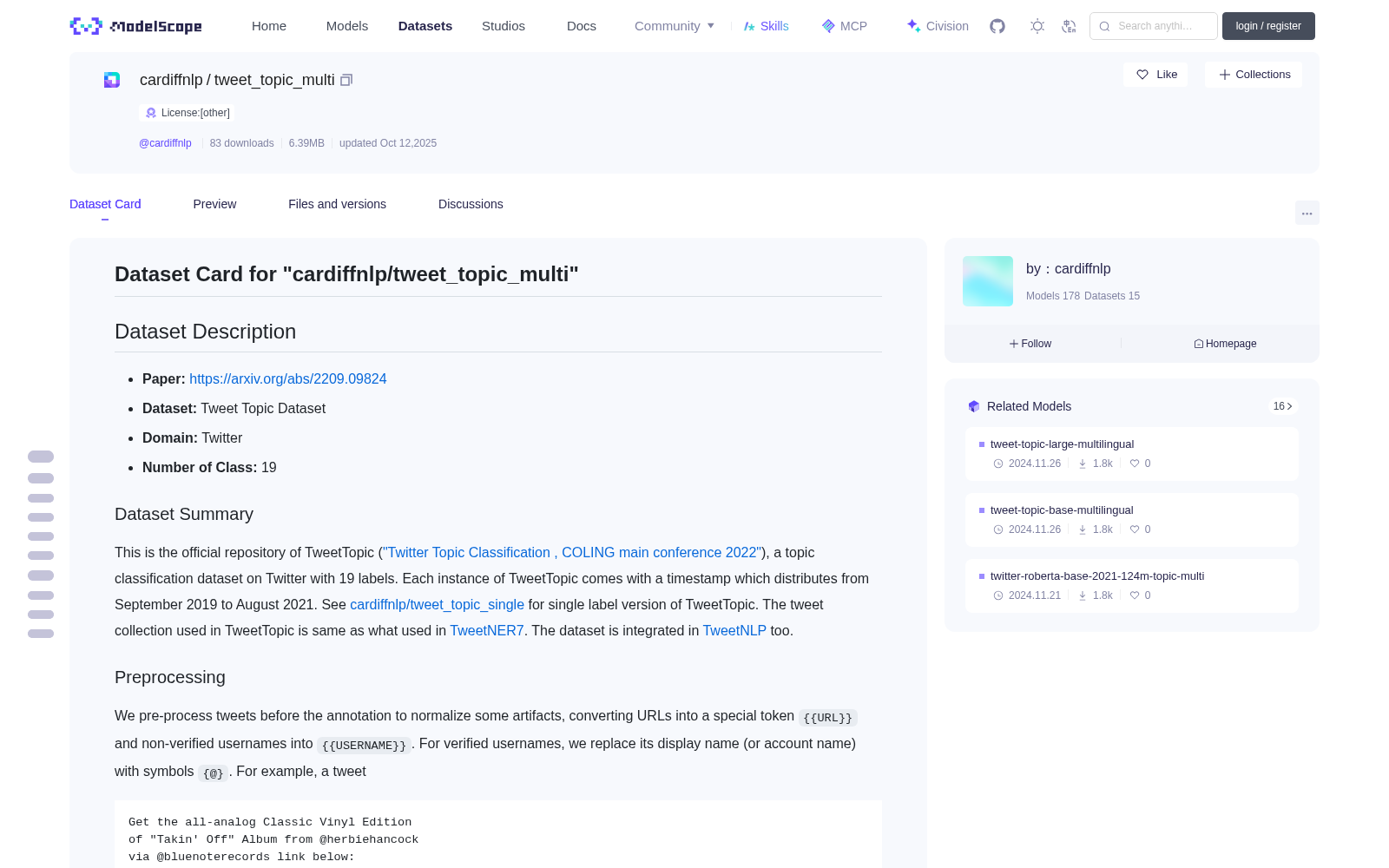Click the heart icon on twitter-roberta-base-2021-124m-topic-multi

click(1134, 595)
